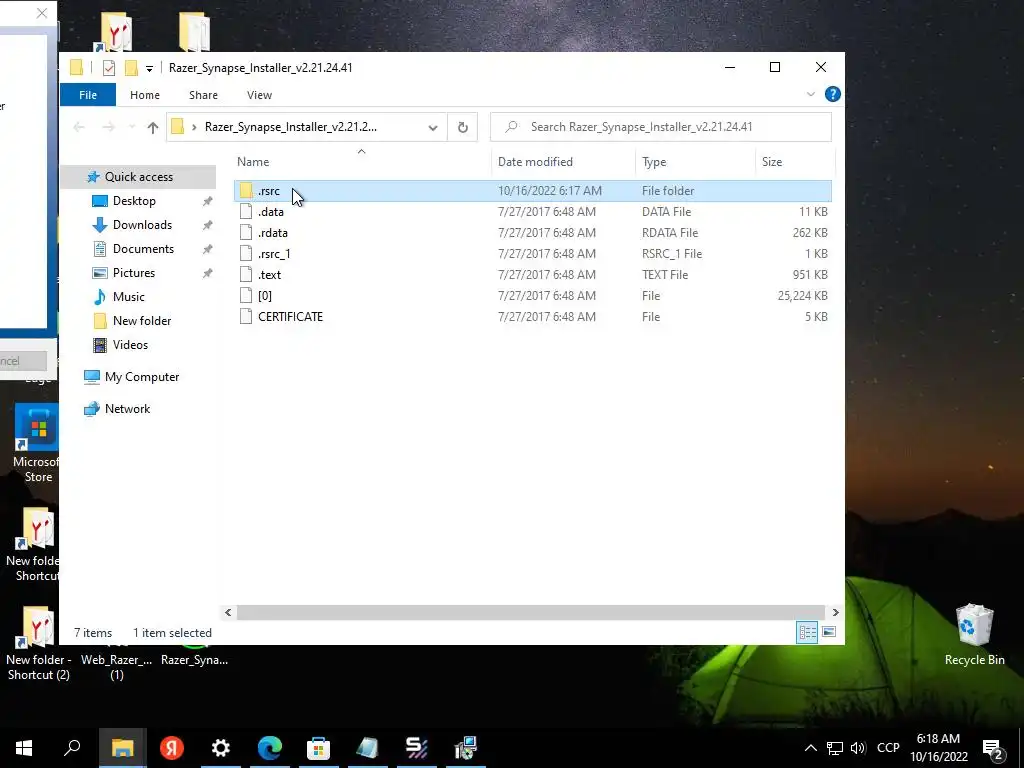Sort files by Name column
The width and height of the screenshot is (1024, 768).
pos(253,161)
